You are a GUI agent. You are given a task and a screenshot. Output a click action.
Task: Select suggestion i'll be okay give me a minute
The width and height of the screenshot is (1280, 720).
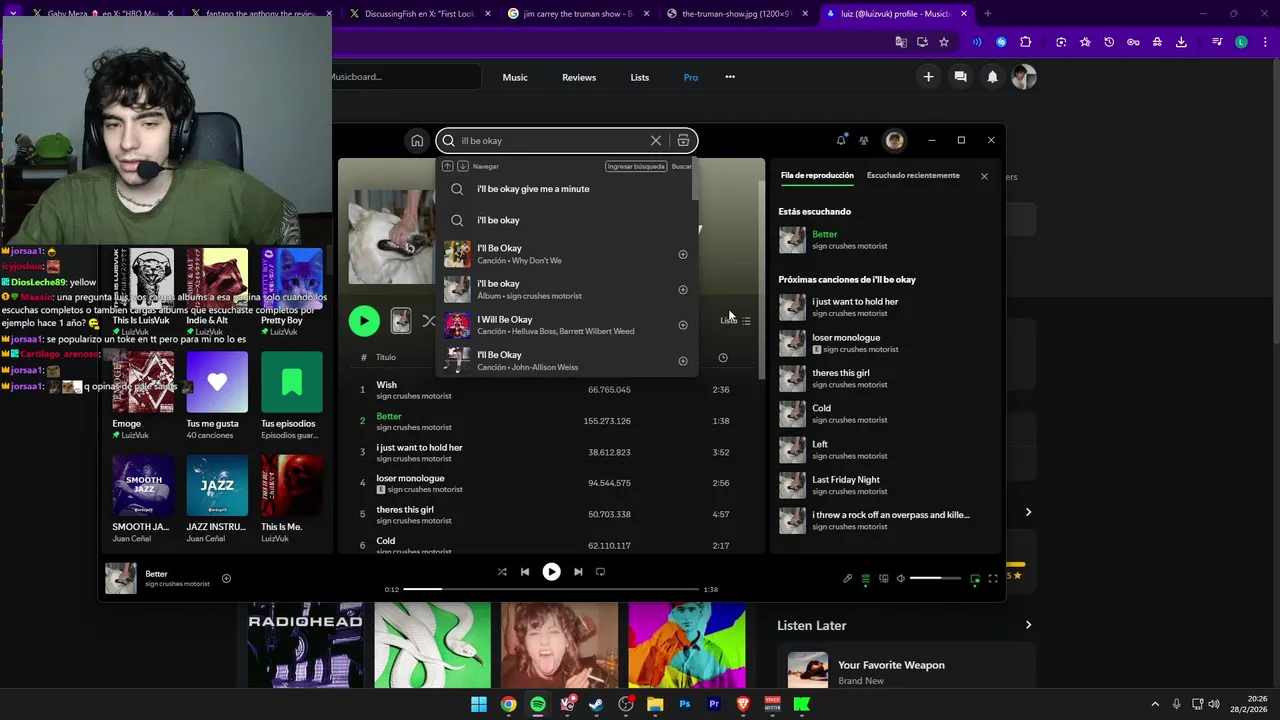point(566,189)
